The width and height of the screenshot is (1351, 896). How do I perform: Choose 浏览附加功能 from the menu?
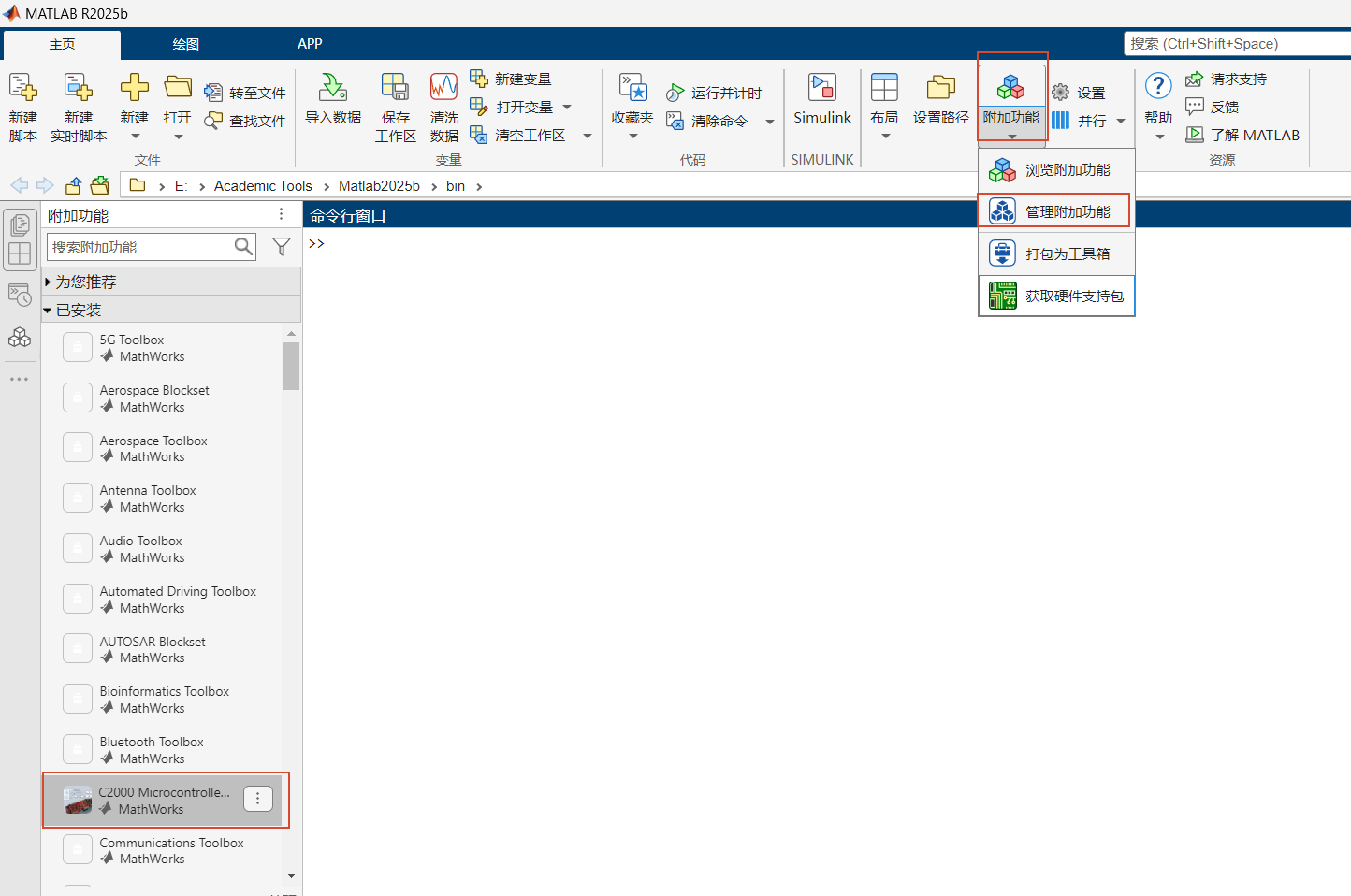click(x=1056, y=169)
